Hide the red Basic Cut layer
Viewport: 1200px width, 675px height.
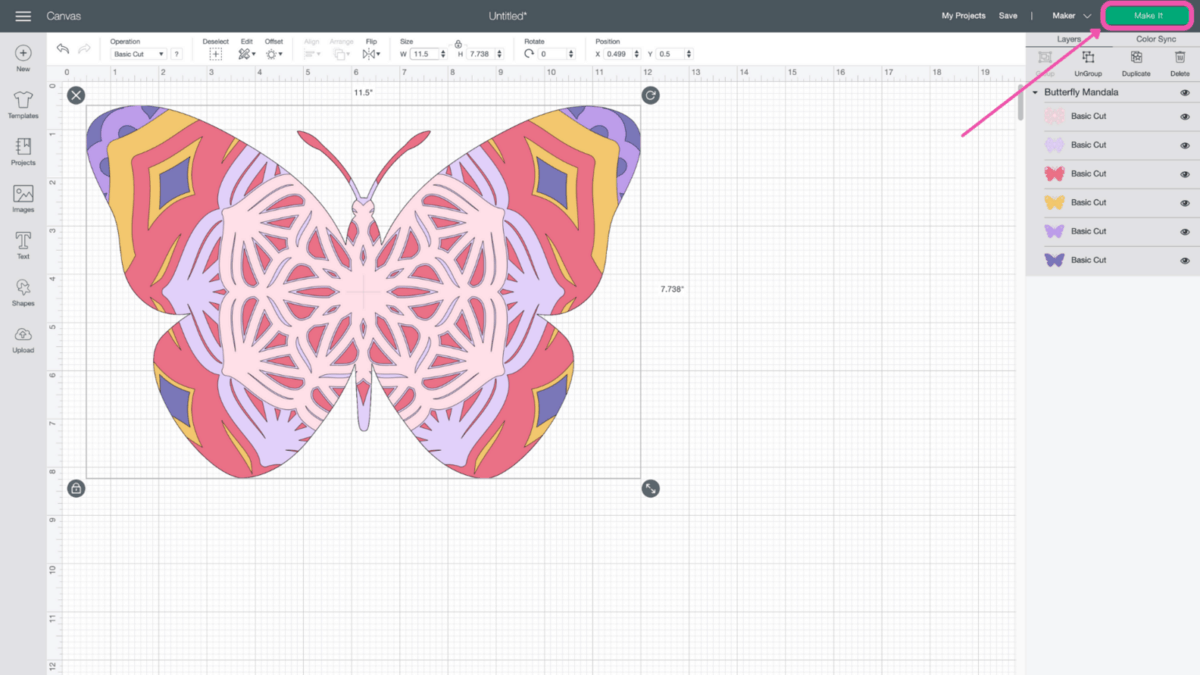click(x=1185, y=174)
